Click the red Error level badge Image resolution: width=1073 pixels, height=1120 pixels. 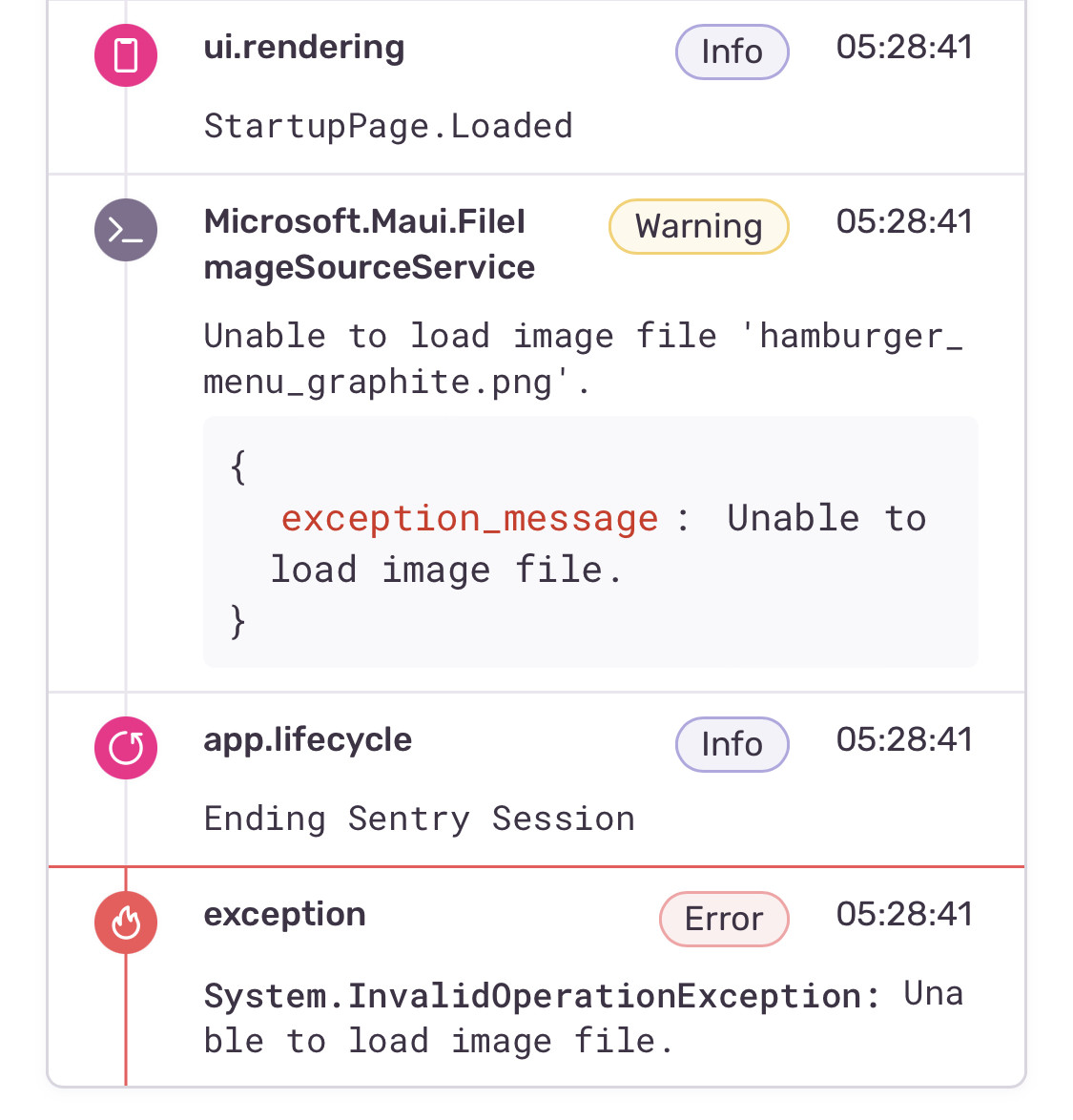724,919
